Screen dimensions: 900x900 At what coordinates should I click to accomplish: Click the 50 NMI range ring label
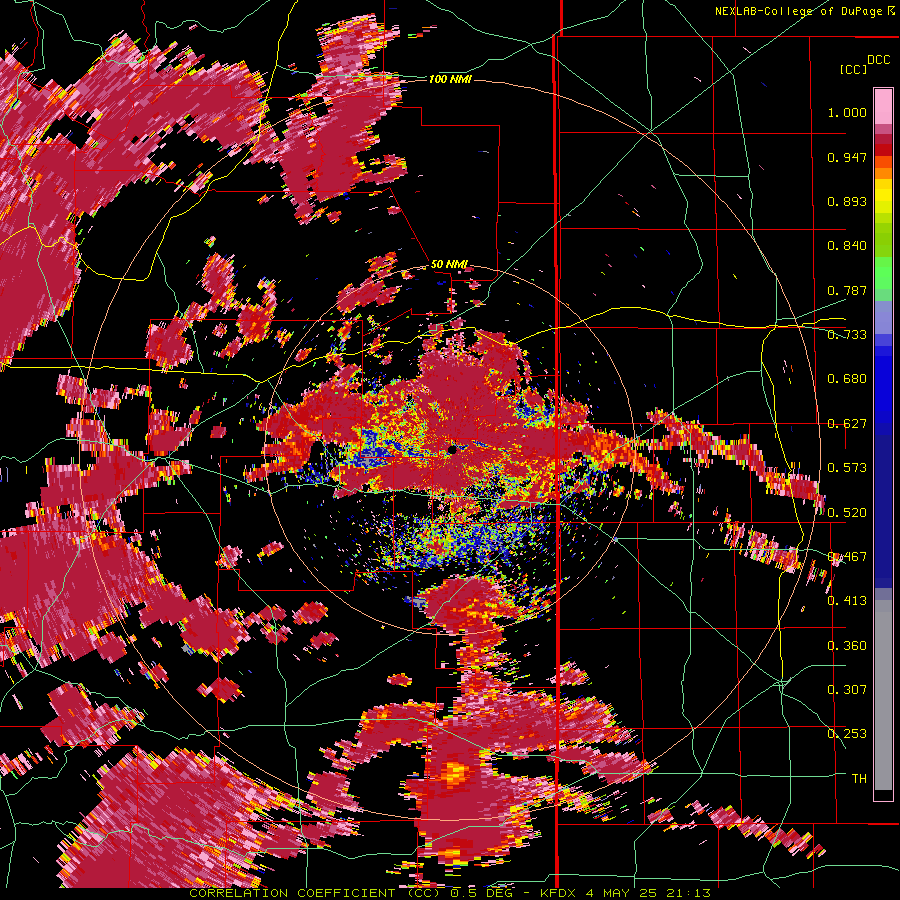(x=449, y=265)
